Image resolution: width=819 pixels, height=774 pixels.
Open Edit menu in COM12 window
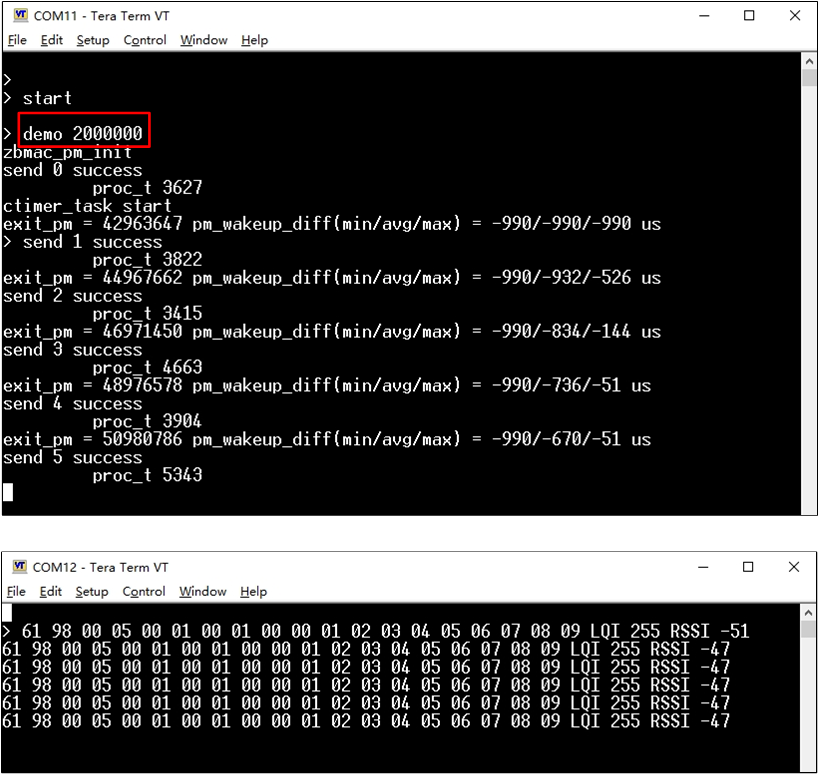tap(51, 591)
